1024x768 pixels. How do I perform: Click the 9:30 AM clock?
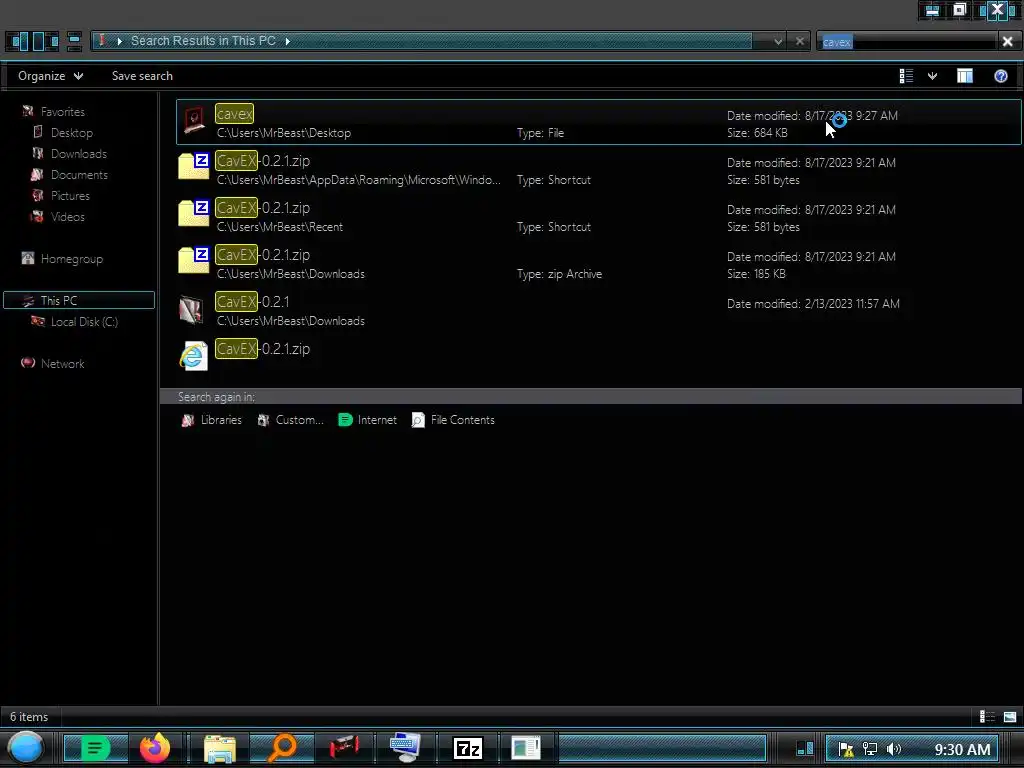tap(962, 749)
